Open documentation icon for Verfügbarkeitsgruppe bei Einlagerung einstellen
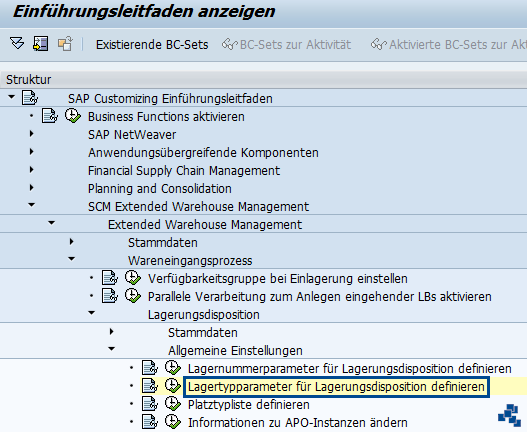 [x=110, y=278]
